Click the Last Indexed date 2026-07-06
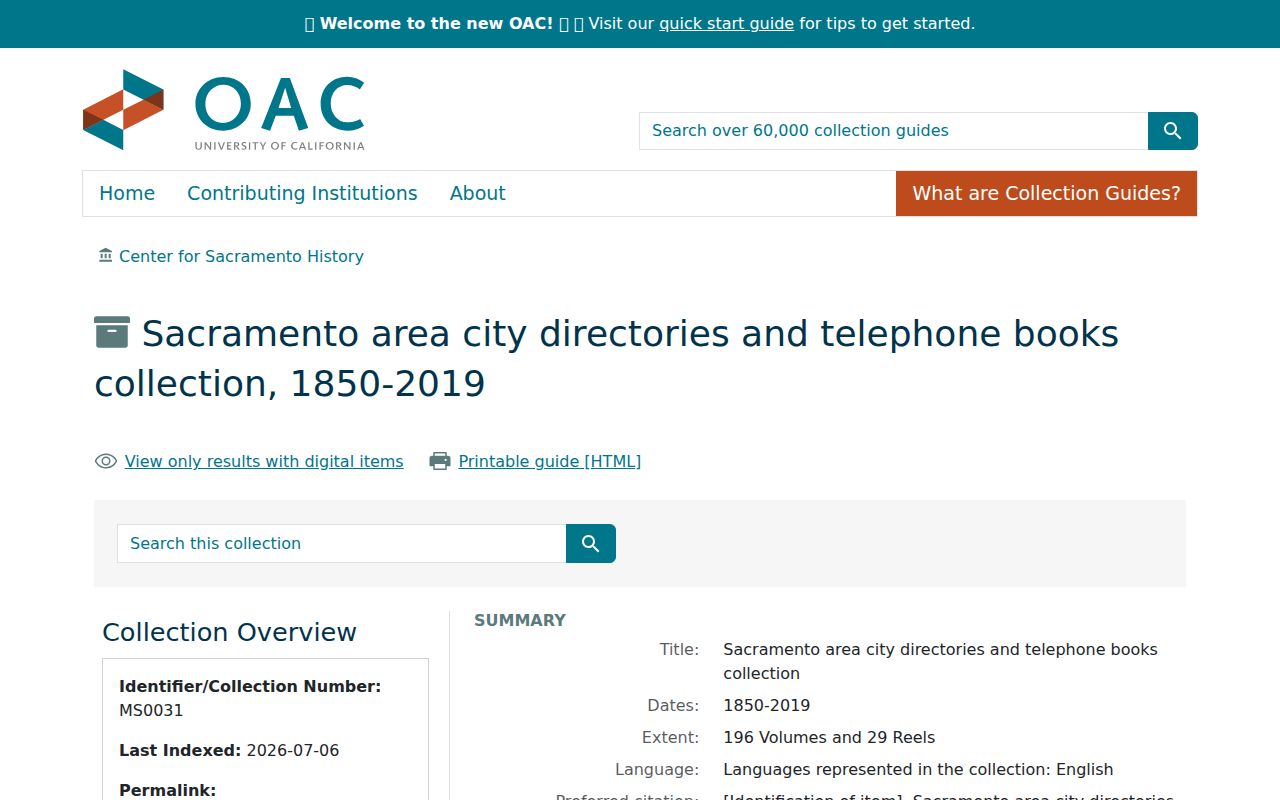The width and height of the screenshot is (1280, 800). point(293,750)
